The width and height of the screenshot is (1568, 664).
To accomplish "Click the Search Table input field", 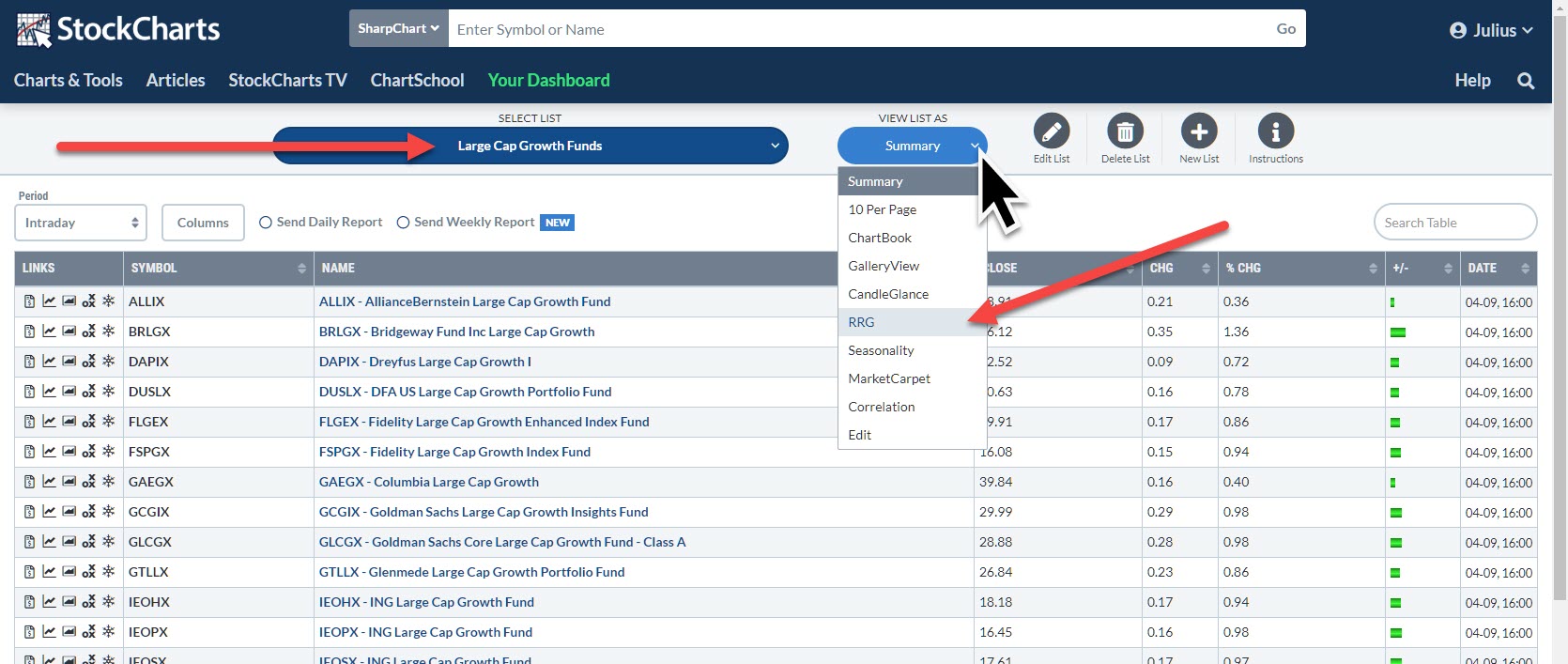I will point(1454,223).
